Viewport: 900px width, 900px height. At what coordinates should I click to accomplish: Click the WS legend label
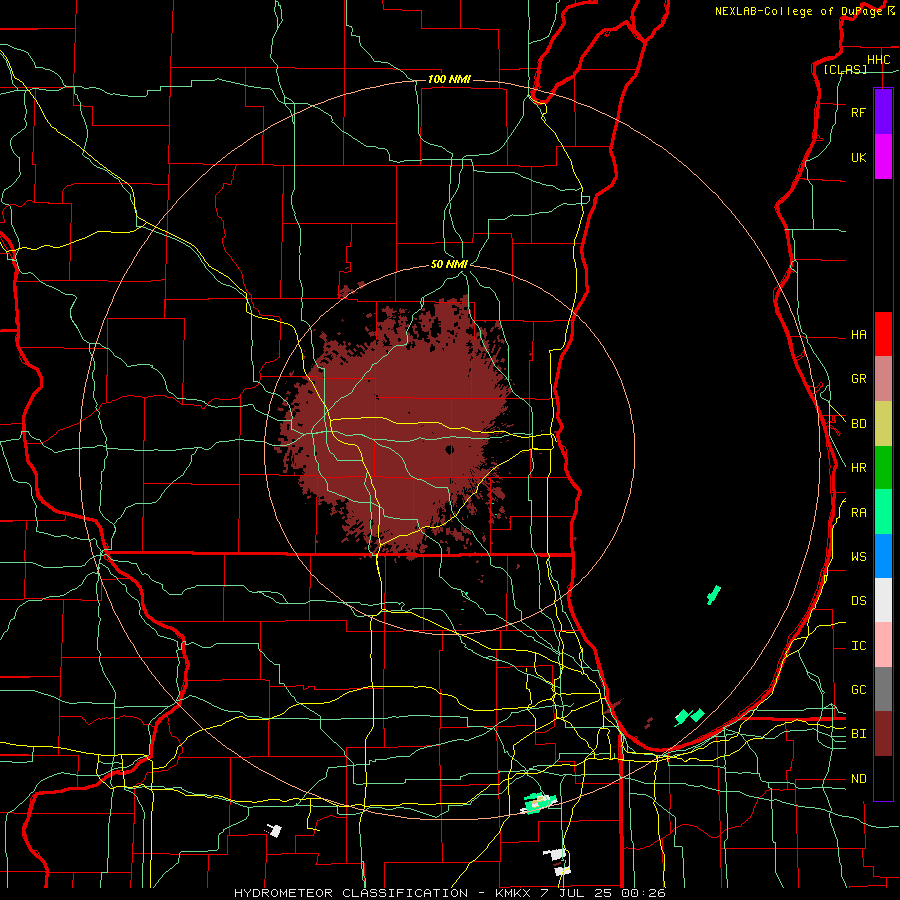[858, 557]
